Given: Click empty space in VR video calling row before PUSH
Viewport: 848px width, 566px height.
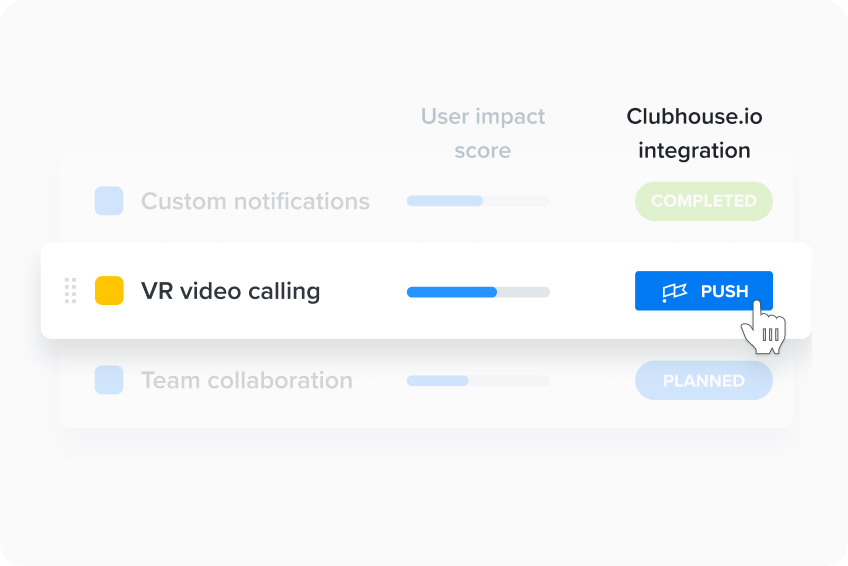Looking at the screenshot, I should 592,291.
